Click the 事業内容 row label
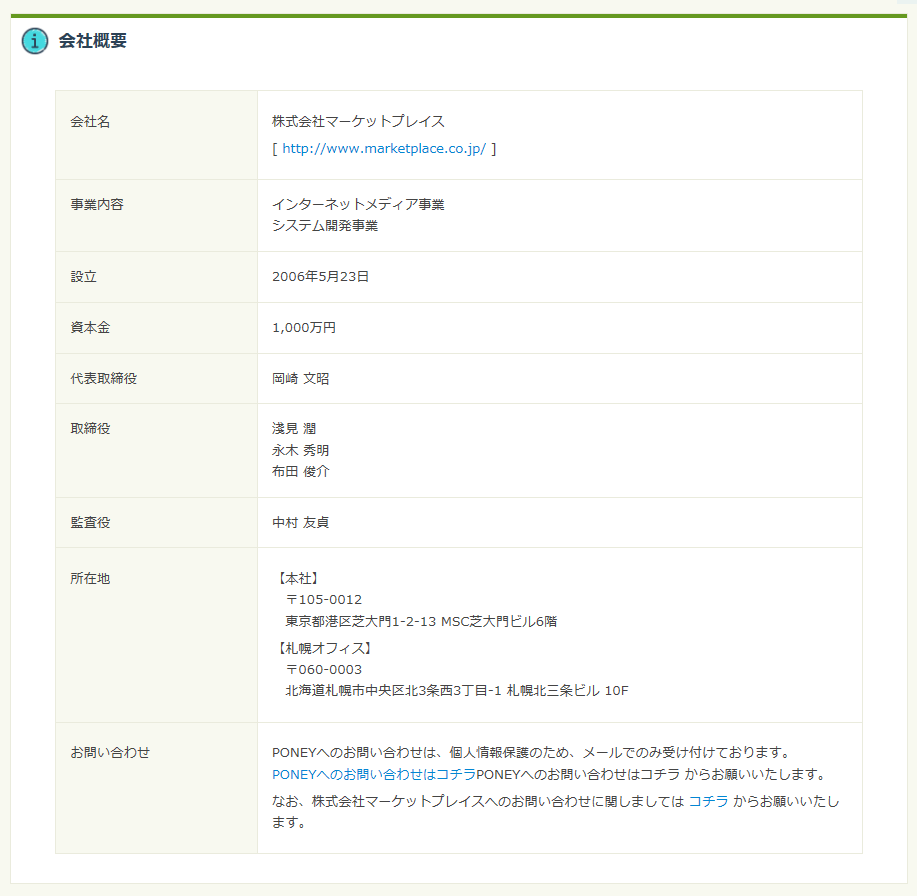Image resolution: width=917 pixels, height=896 pixels. coord(97,205)
